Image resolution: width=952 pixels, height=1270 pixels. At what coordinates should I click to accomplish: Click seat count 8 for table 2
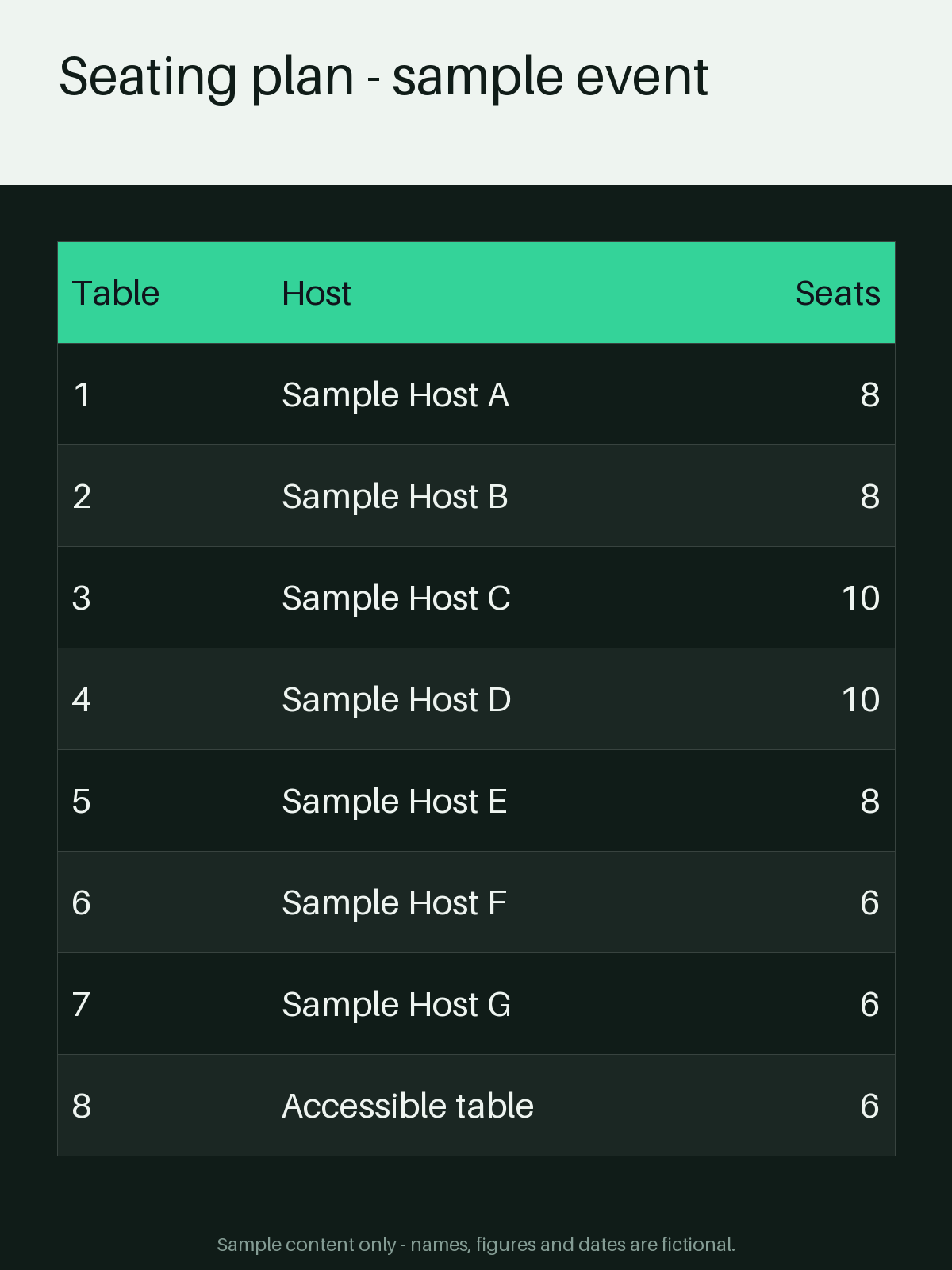(870, 496)
